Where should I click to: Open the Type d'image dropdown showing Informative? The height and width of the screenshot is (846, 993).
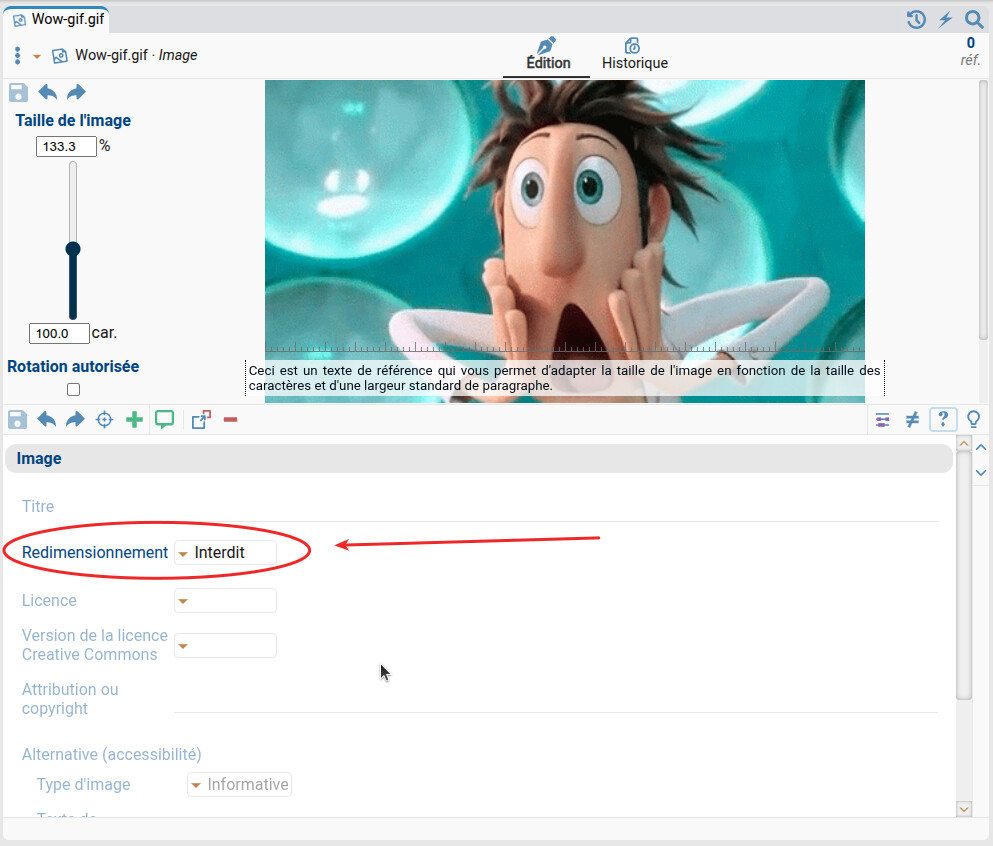coord(239,785)
